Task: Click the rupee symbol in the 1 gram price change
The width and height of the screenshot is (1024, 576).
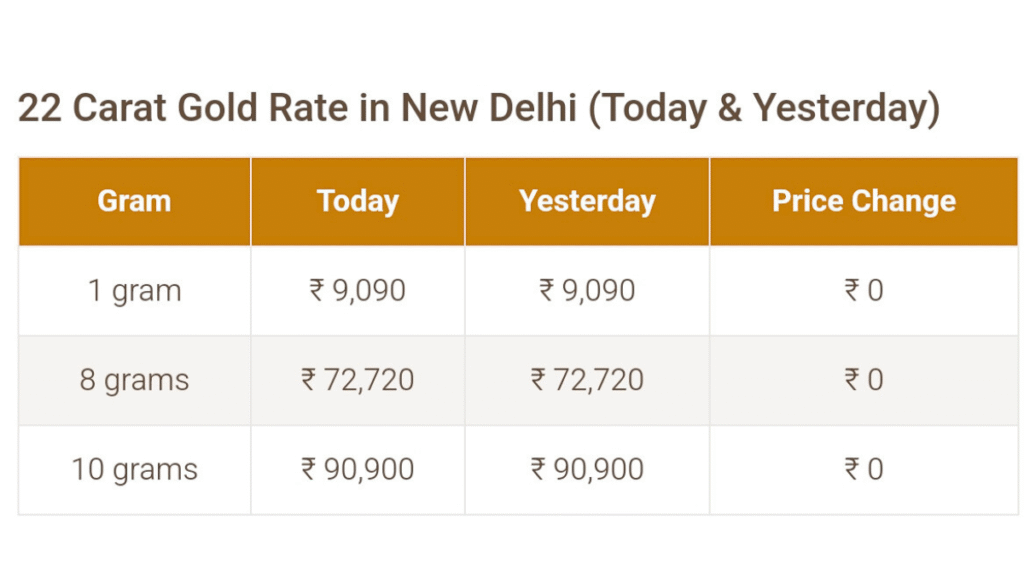Action: coord(852,291)
